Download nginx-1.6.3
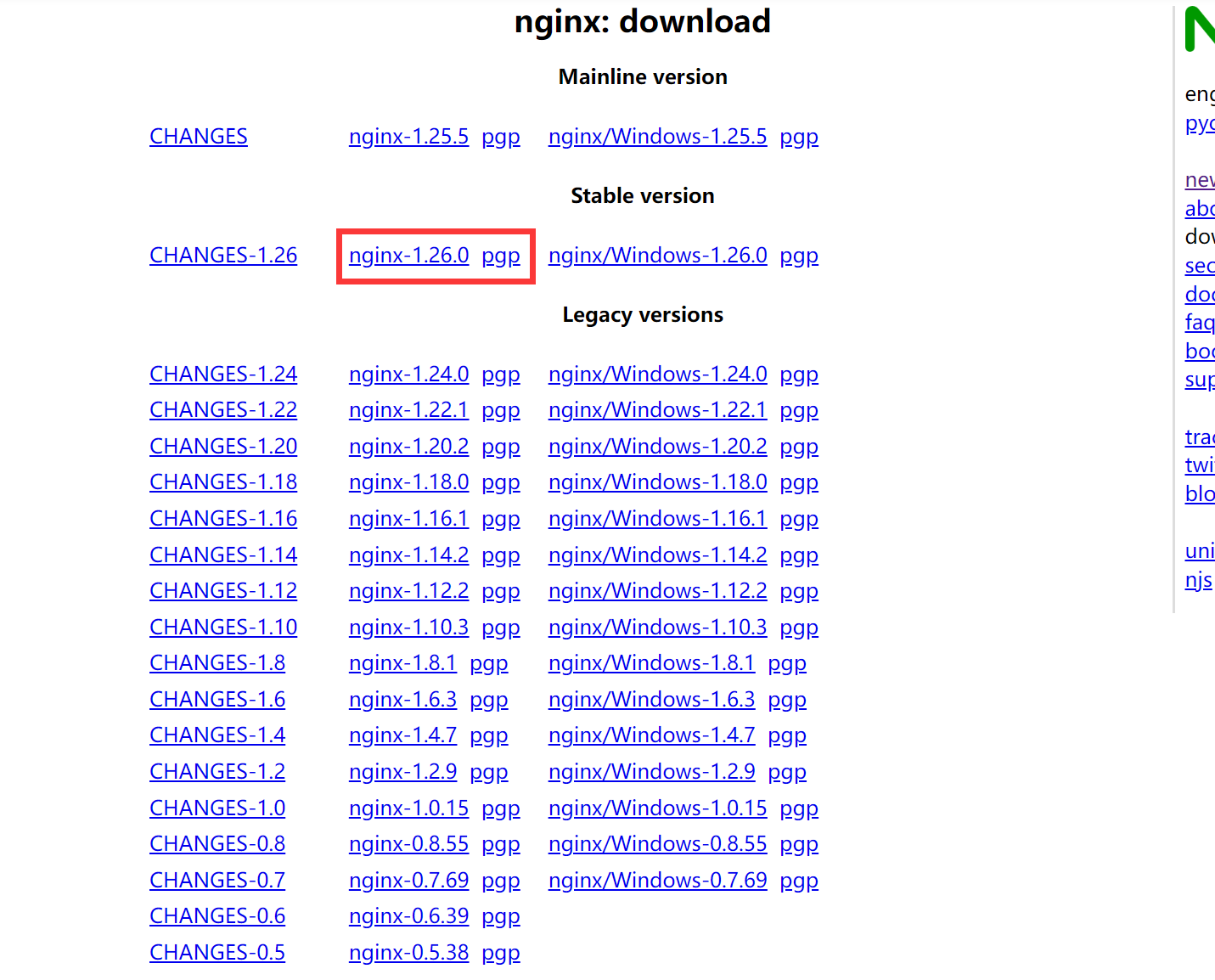1215x980 pixels. pyautogui.click(x=402, y=700)
